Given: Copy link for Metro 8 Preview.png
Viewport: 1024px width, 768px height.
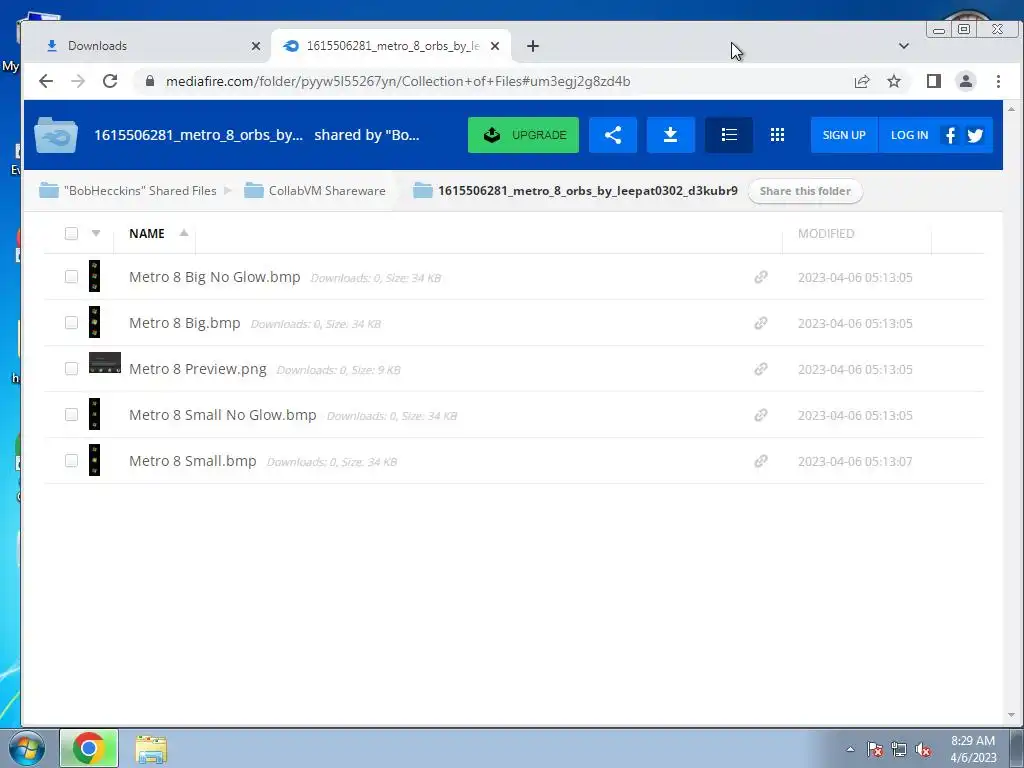Looking at the screenshot, I should [761, 369].
